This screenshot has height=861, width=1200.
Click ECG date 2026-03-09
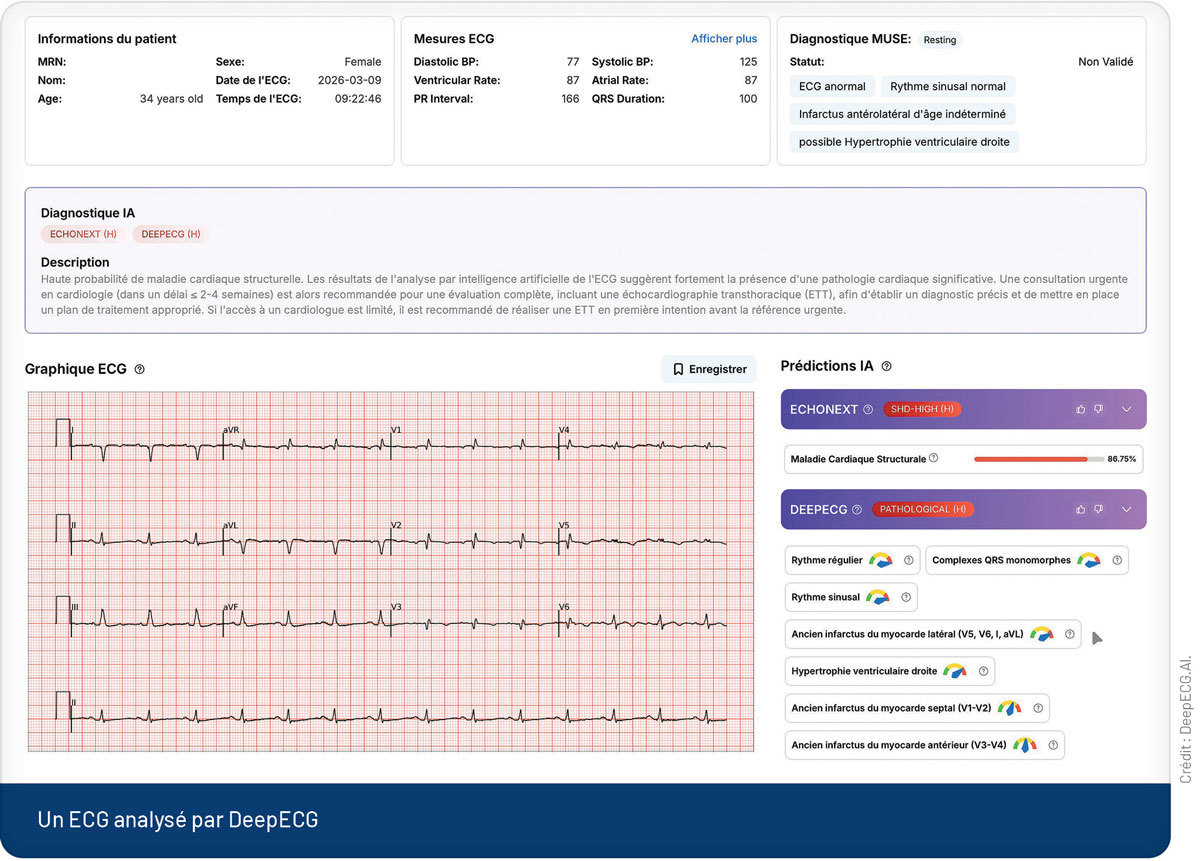tap(349, 80)
